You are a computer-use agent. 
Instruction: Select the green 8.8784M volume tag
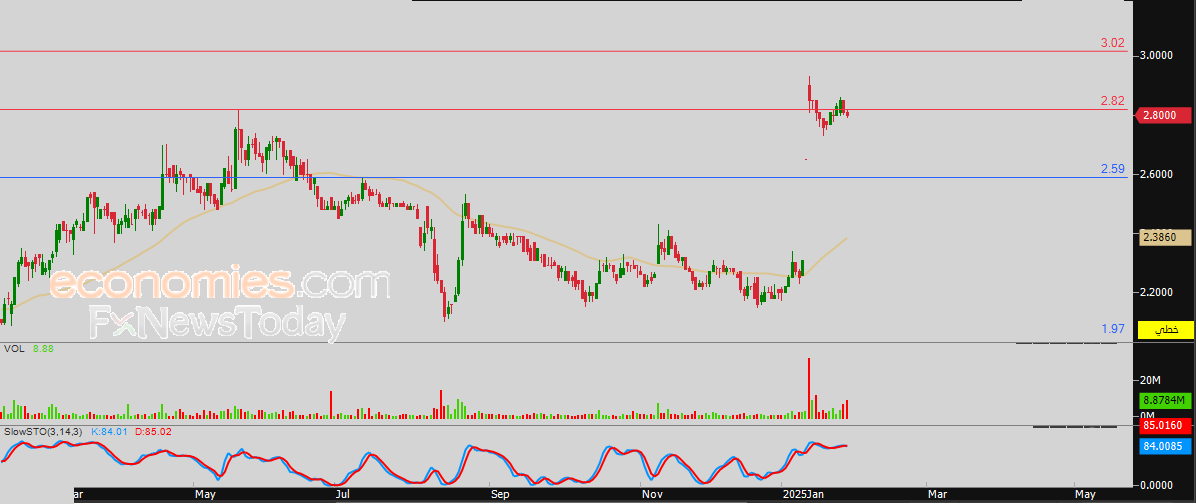click(1165, 400)
